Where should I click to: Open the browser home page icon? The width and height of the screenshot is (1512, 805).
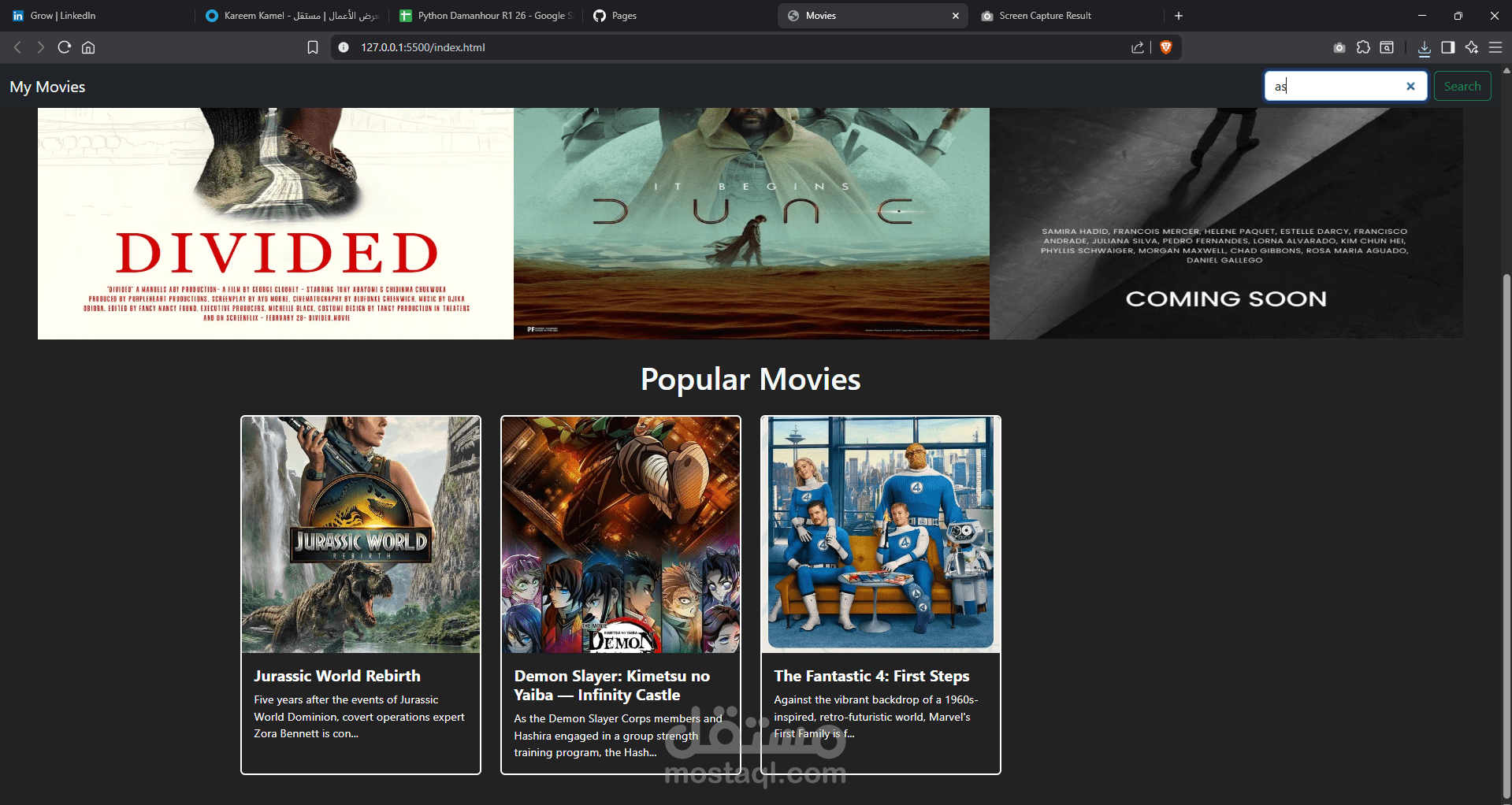click(x=88, y=47)
